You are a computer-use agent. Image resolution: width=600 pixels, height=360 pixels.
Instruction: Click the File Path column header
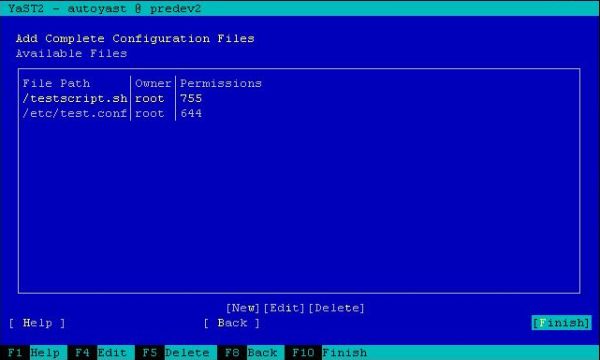coord(56,83)
